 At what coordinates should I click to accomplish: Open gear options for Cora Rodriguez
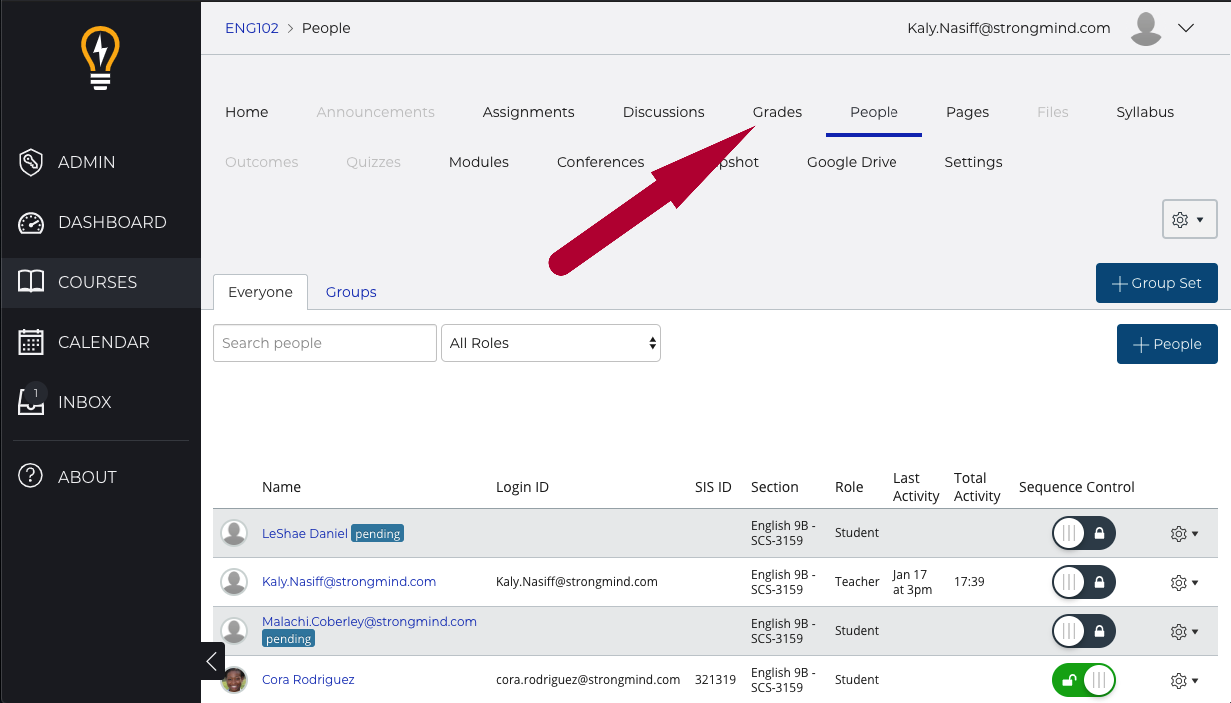pos(1184,681)
